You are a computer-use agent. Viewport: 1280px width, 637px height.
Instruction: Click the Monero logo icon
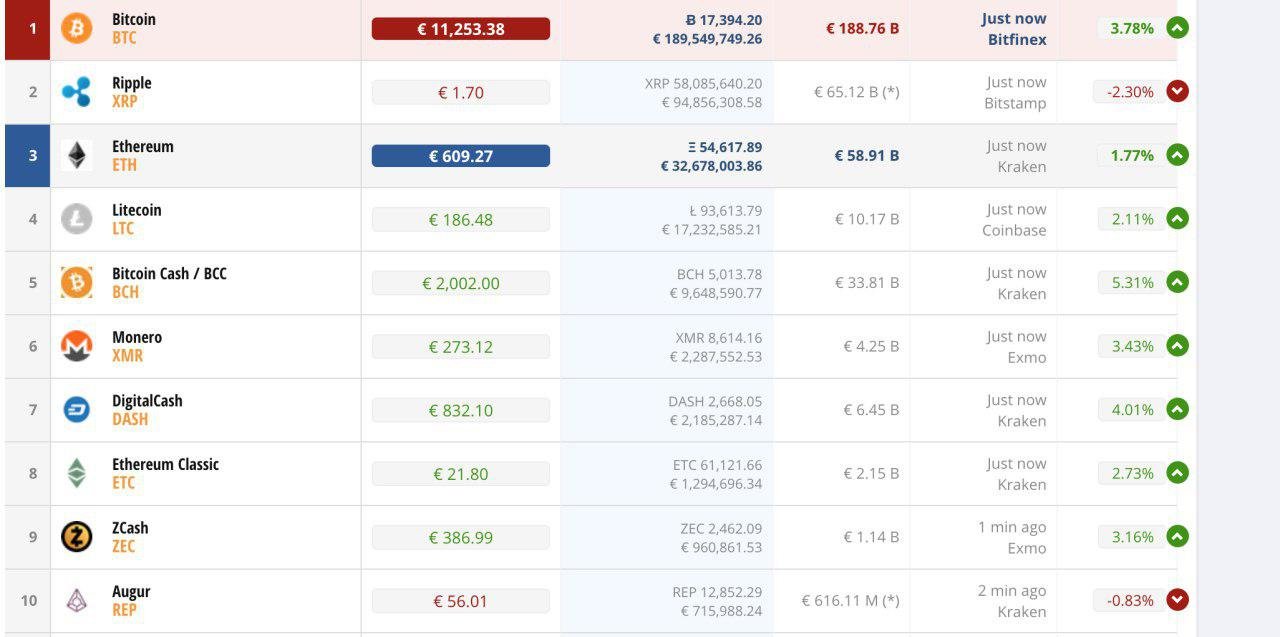click(76, 346)
